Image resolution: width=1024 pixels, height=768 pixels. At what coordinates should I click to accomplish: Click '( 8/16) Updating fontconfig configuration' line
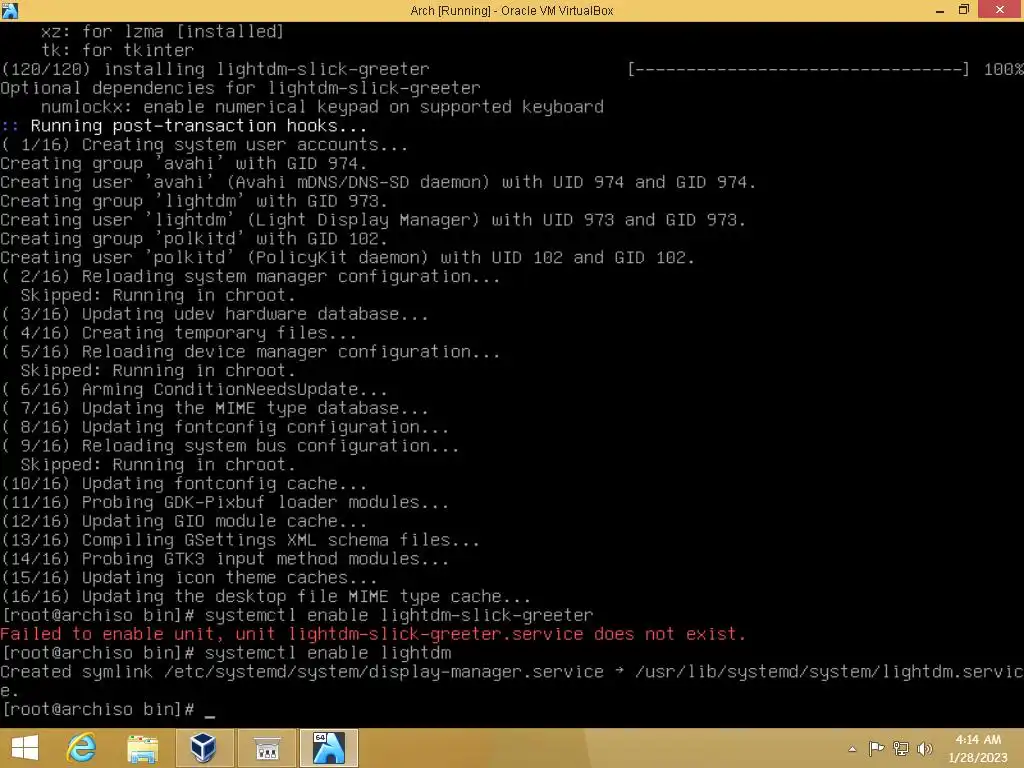225,428
